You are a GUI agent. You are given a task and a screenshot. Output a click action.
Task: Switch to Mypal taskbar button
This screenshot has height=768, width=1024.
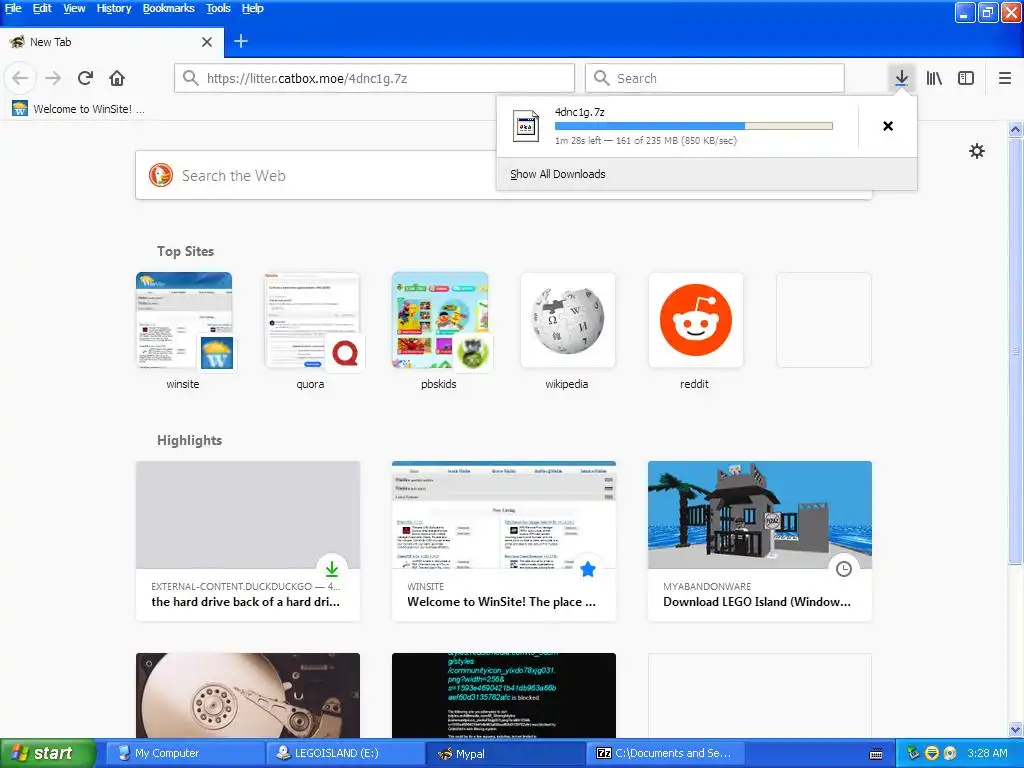pyautogui.click(x=506, y=754)
